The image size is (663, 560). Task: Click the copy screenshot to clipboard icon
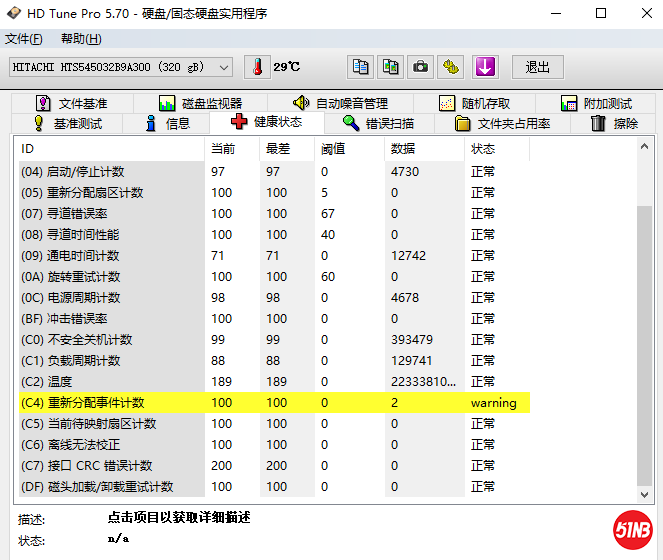pyautogui.click(x=391, y=67)
